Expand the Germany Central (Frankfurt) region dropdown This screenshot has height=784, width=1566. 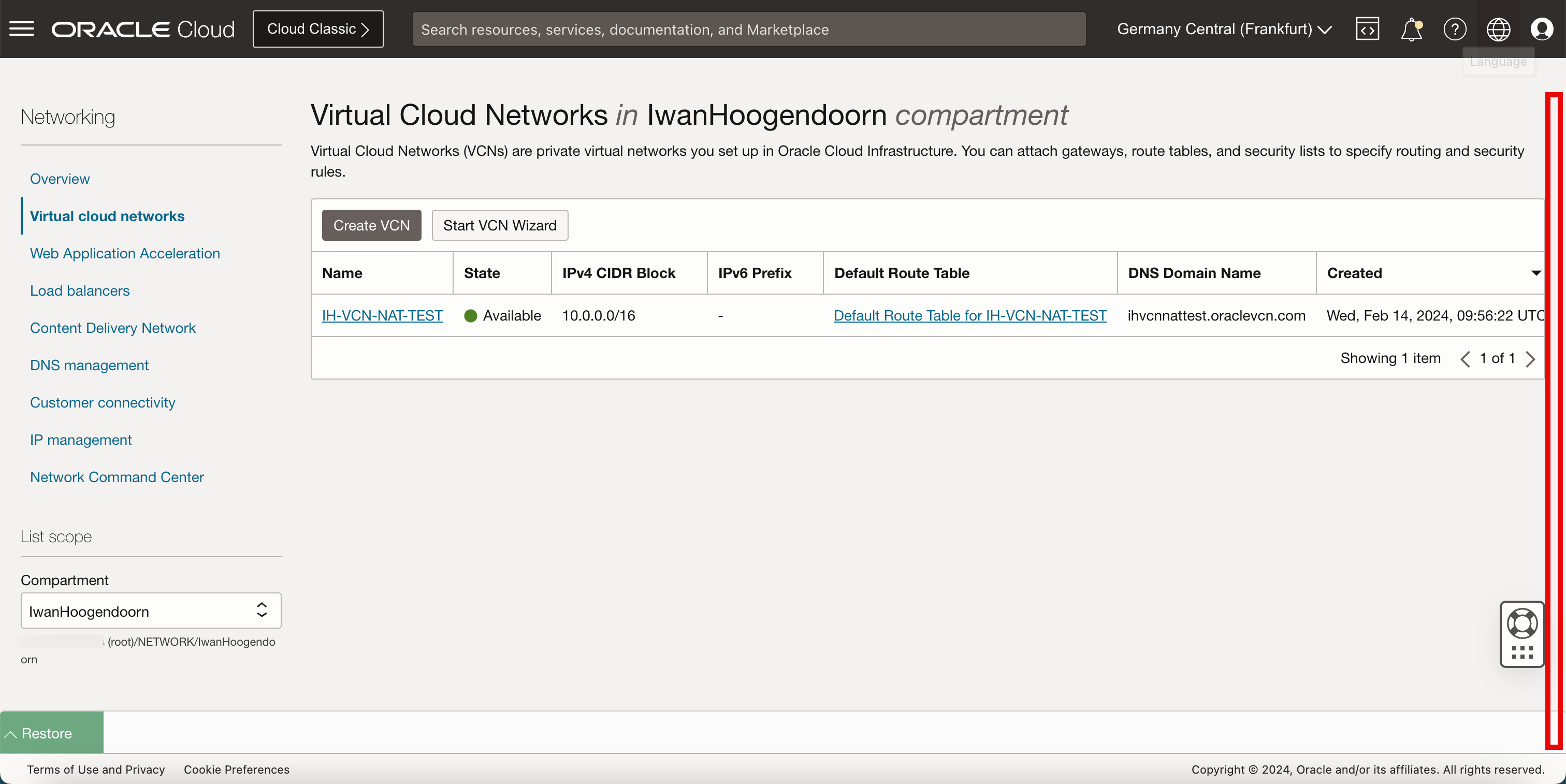(x=1224, y=28)
